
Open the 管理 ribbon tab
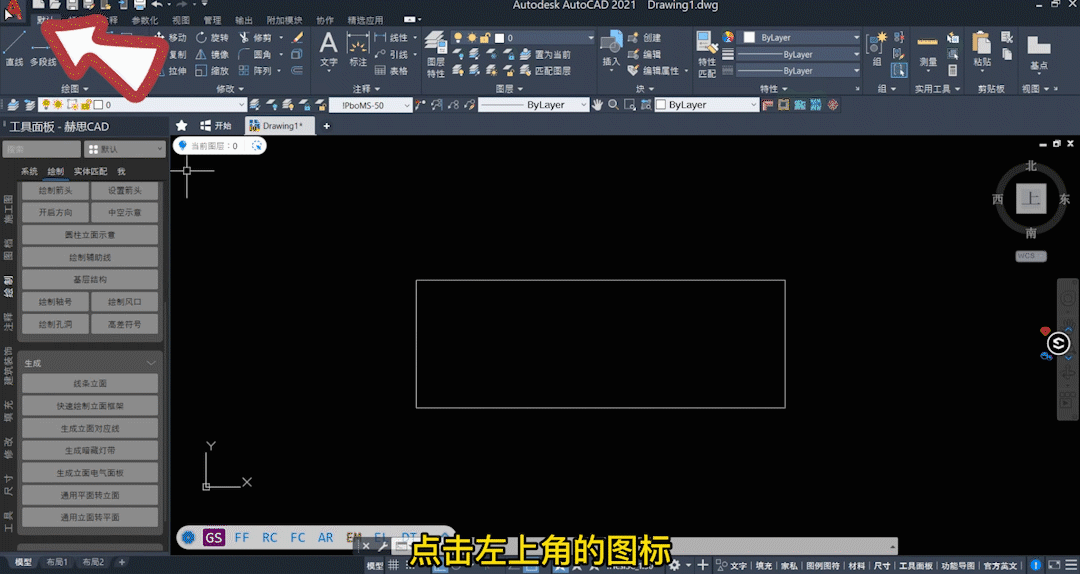(x=212, y=20)
